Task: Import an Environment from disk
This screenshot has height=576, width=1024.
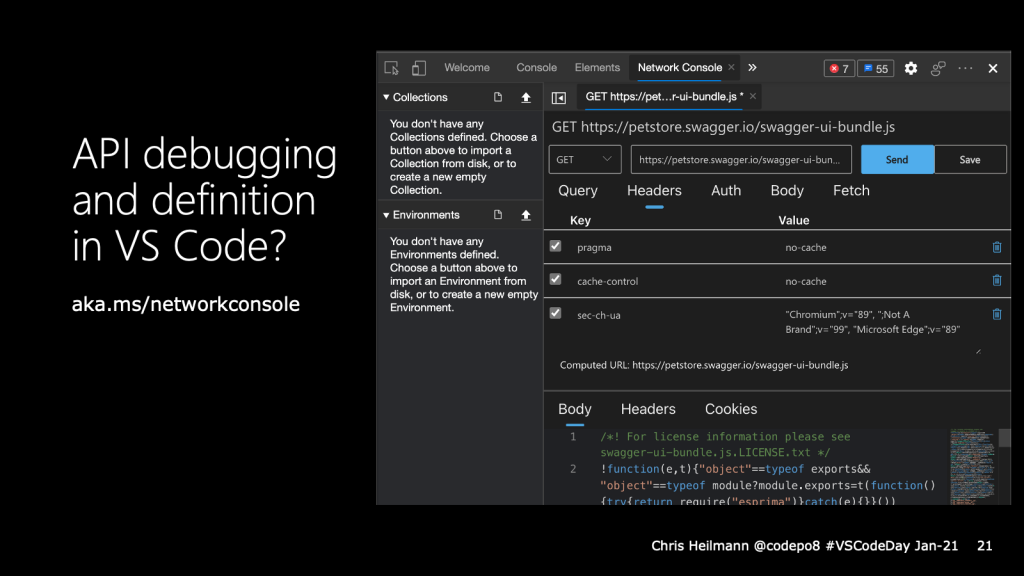Action: coord(526,215)
